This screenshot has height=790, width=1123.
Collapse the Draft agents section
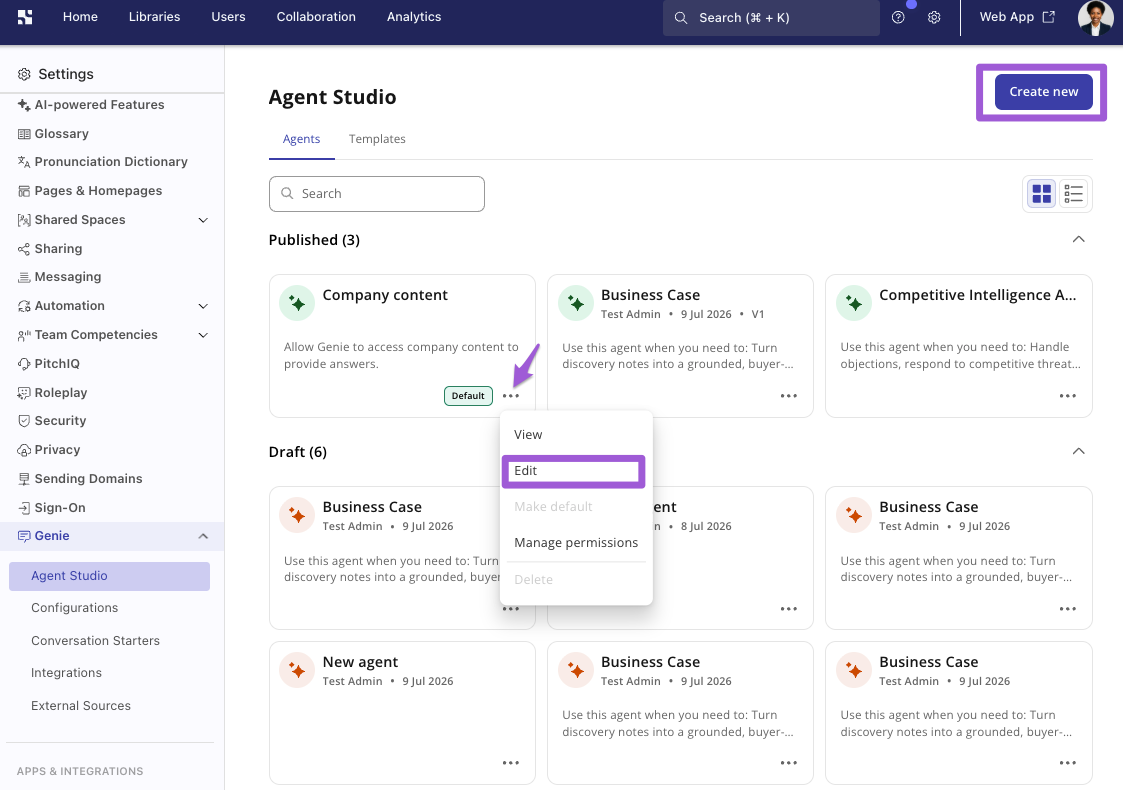pos(1078,451)
